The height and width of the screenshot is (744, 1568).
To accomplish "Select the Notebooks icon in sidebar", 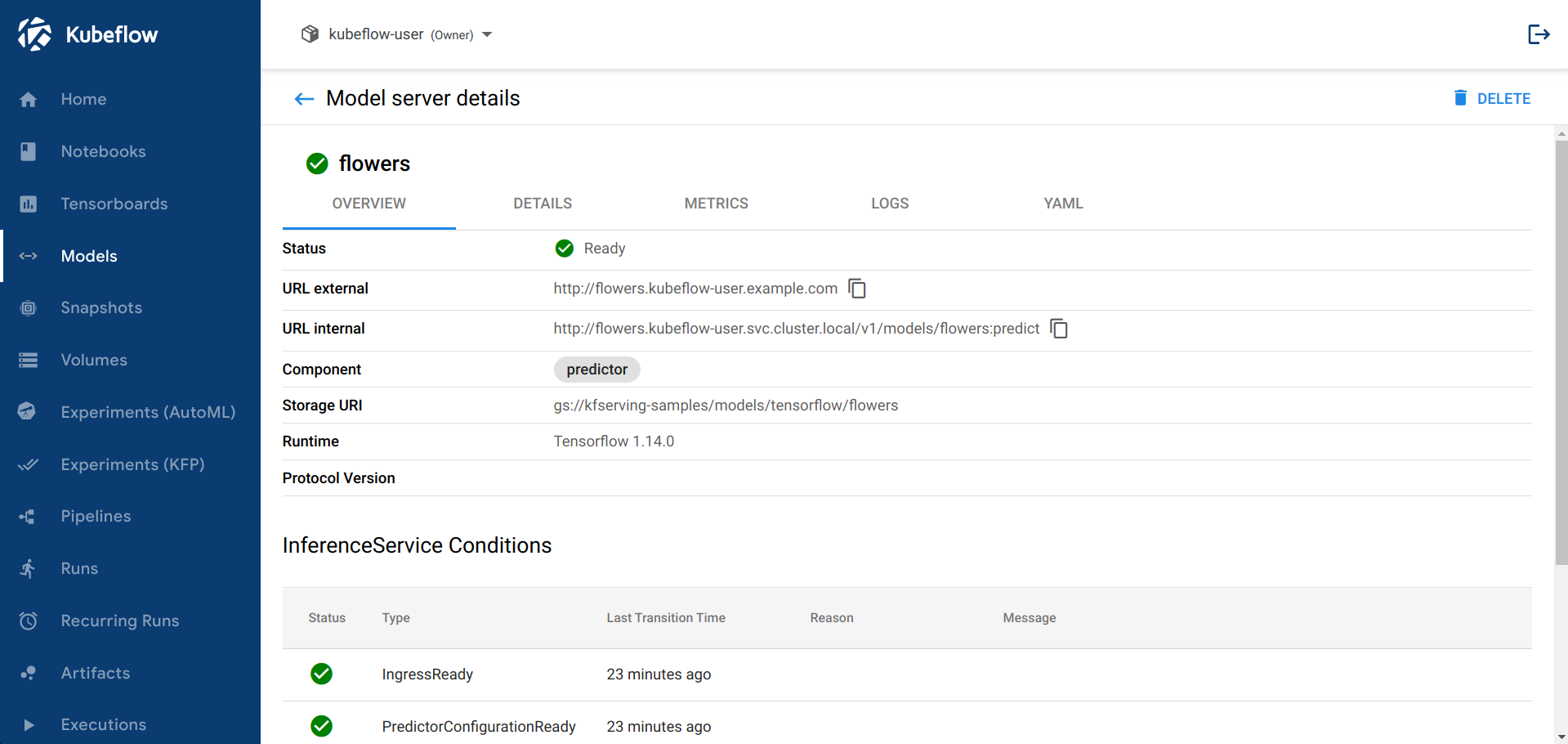I will point(29,151).
